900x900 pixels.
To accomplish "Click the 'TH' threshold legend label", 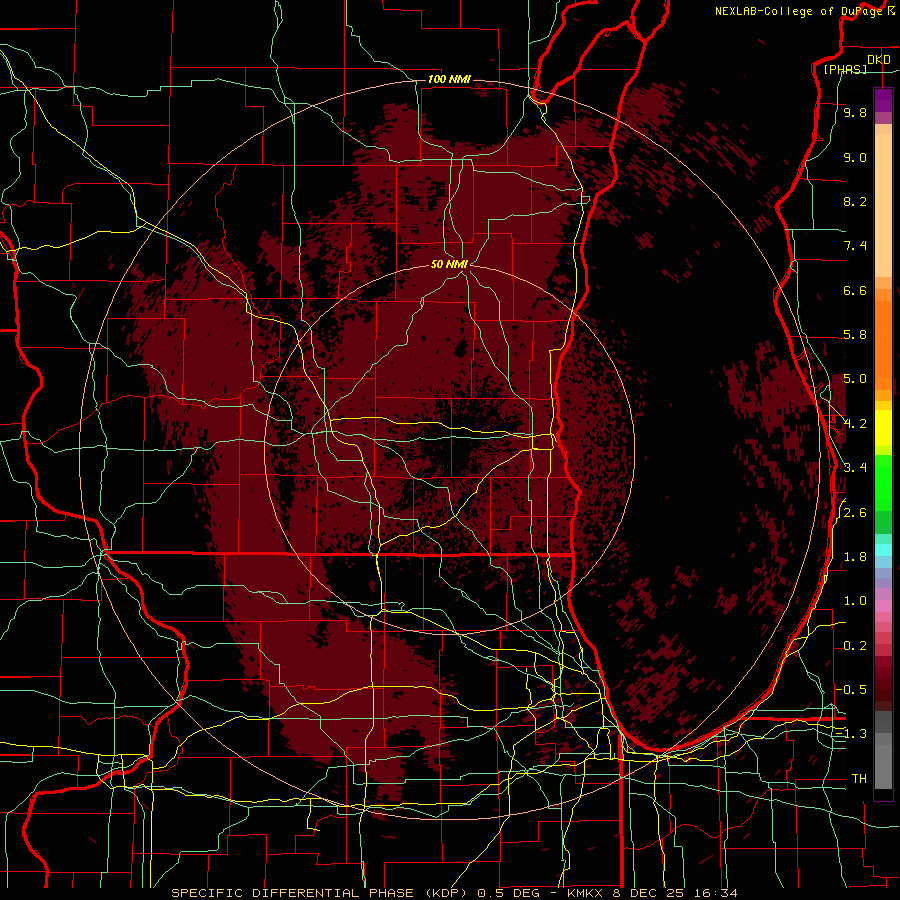I will point(859,779).
